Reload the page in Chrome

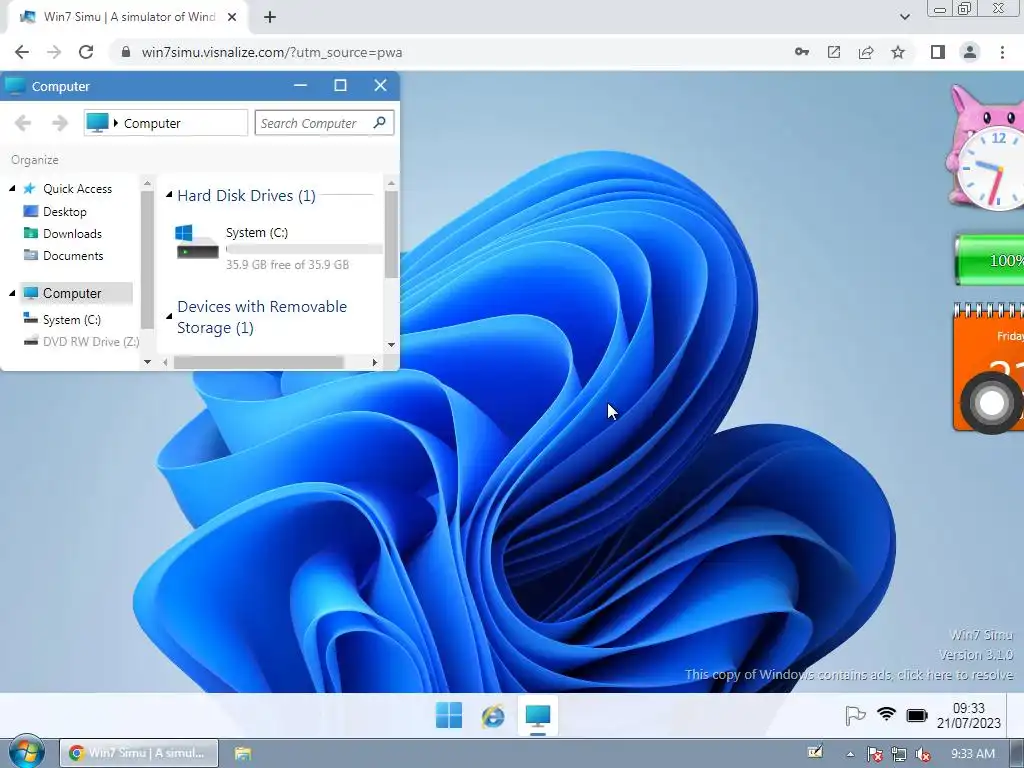(86, 52)
